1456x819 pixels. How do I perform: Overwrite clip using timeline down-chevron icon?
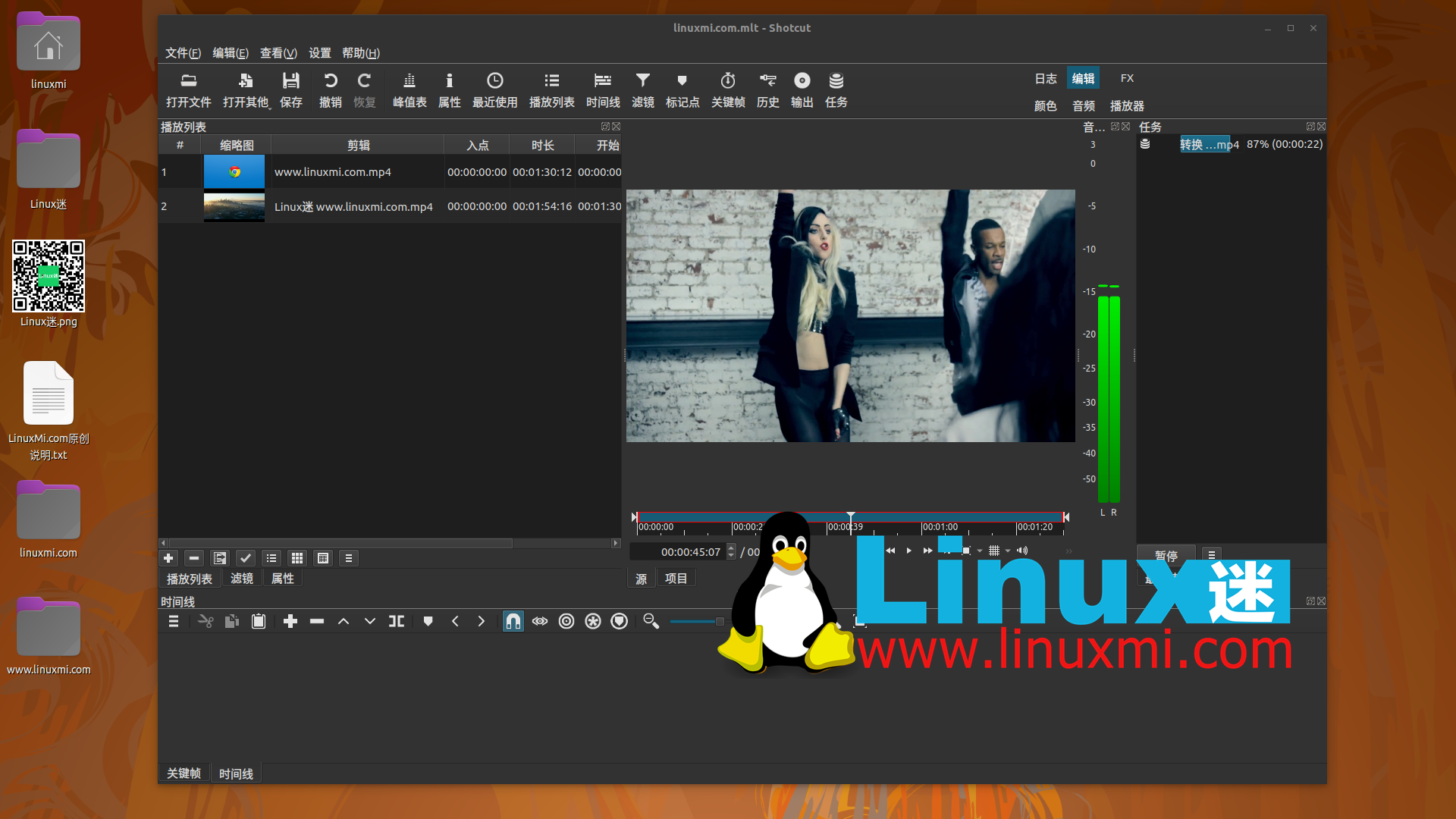370,621
